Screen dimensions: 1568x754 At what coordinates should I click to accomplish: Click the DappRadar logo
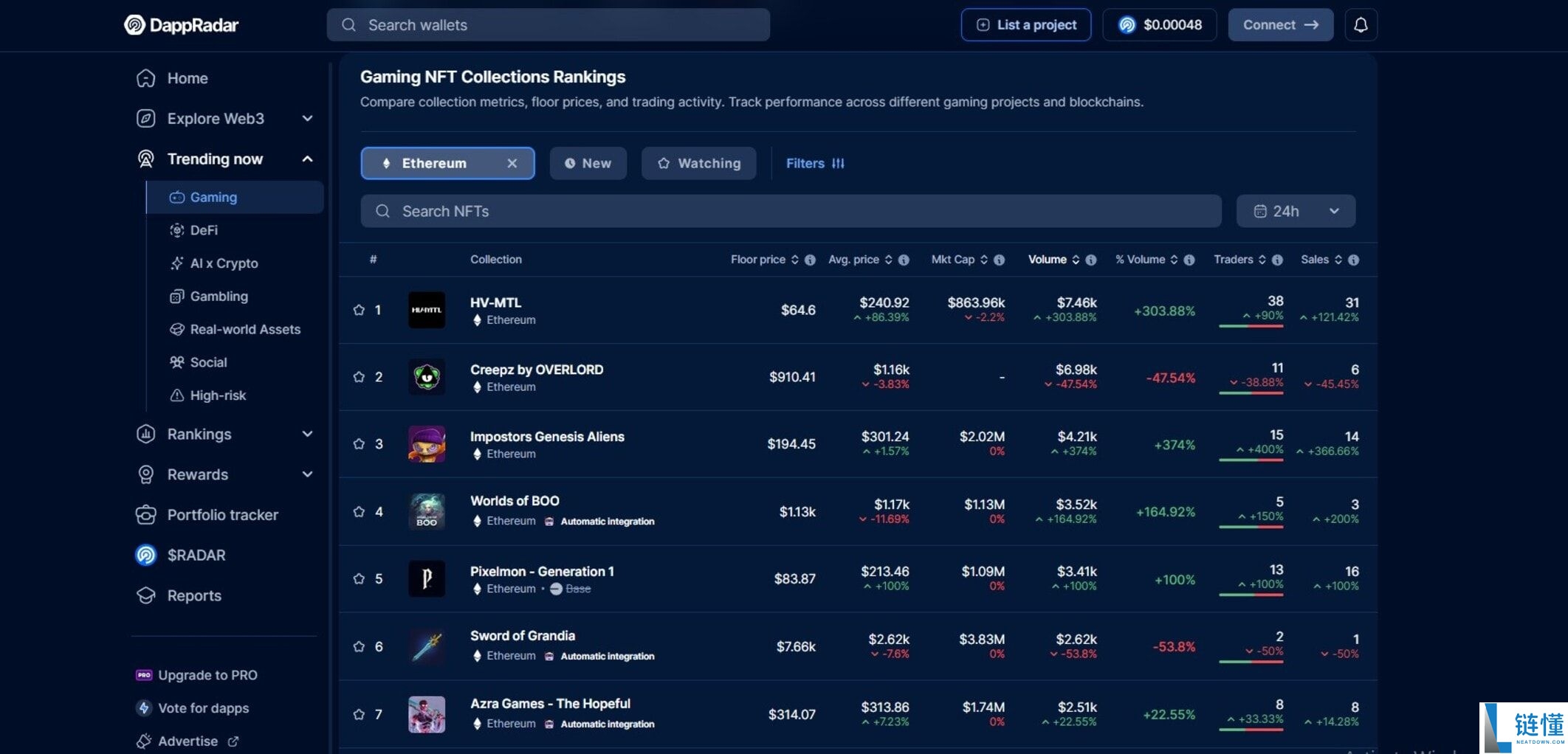182,25
